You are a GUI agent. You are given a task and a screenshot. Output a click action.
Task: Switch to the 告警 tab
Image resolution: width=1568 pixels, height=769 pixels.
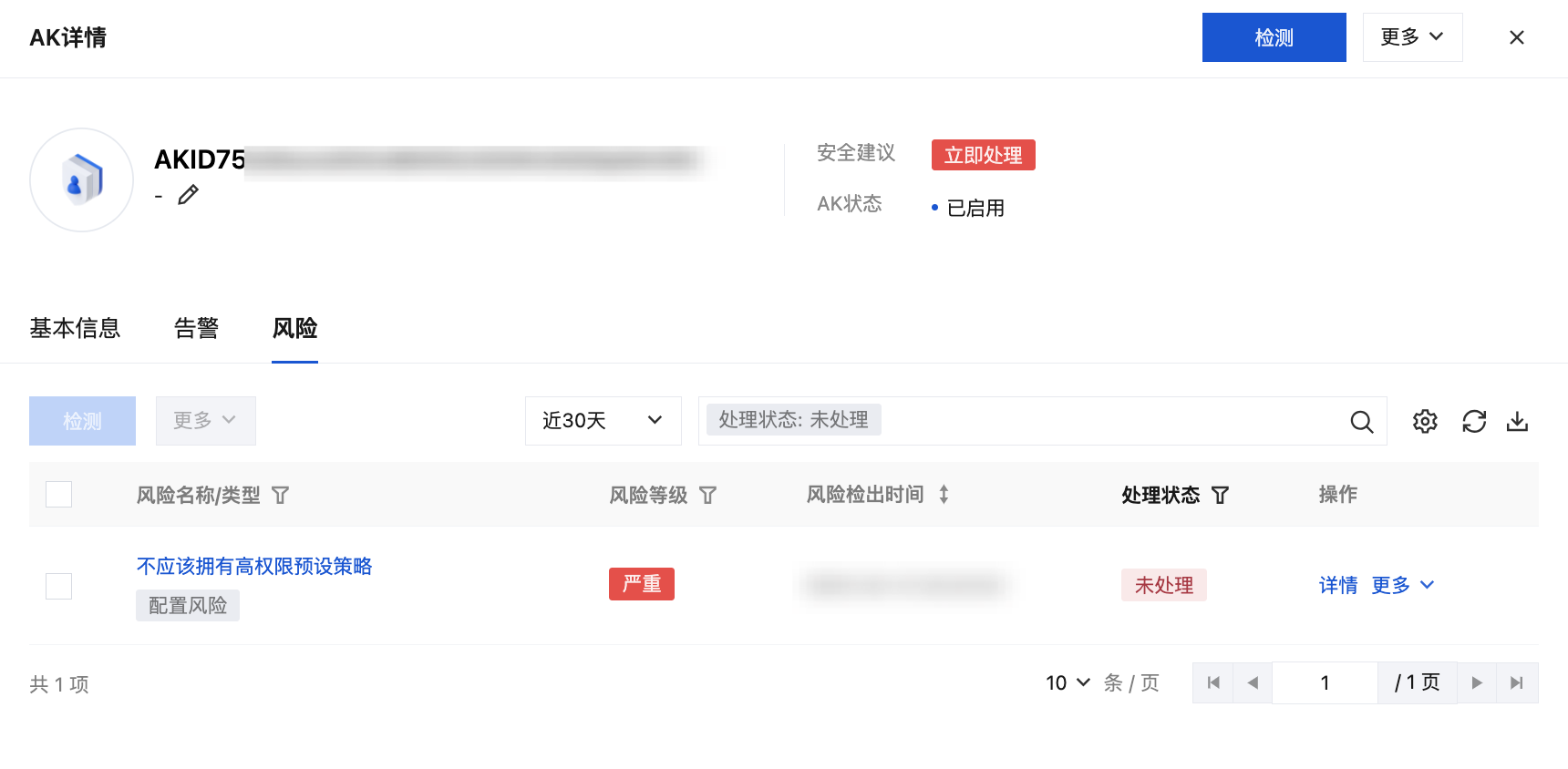[x=196, y=328]
